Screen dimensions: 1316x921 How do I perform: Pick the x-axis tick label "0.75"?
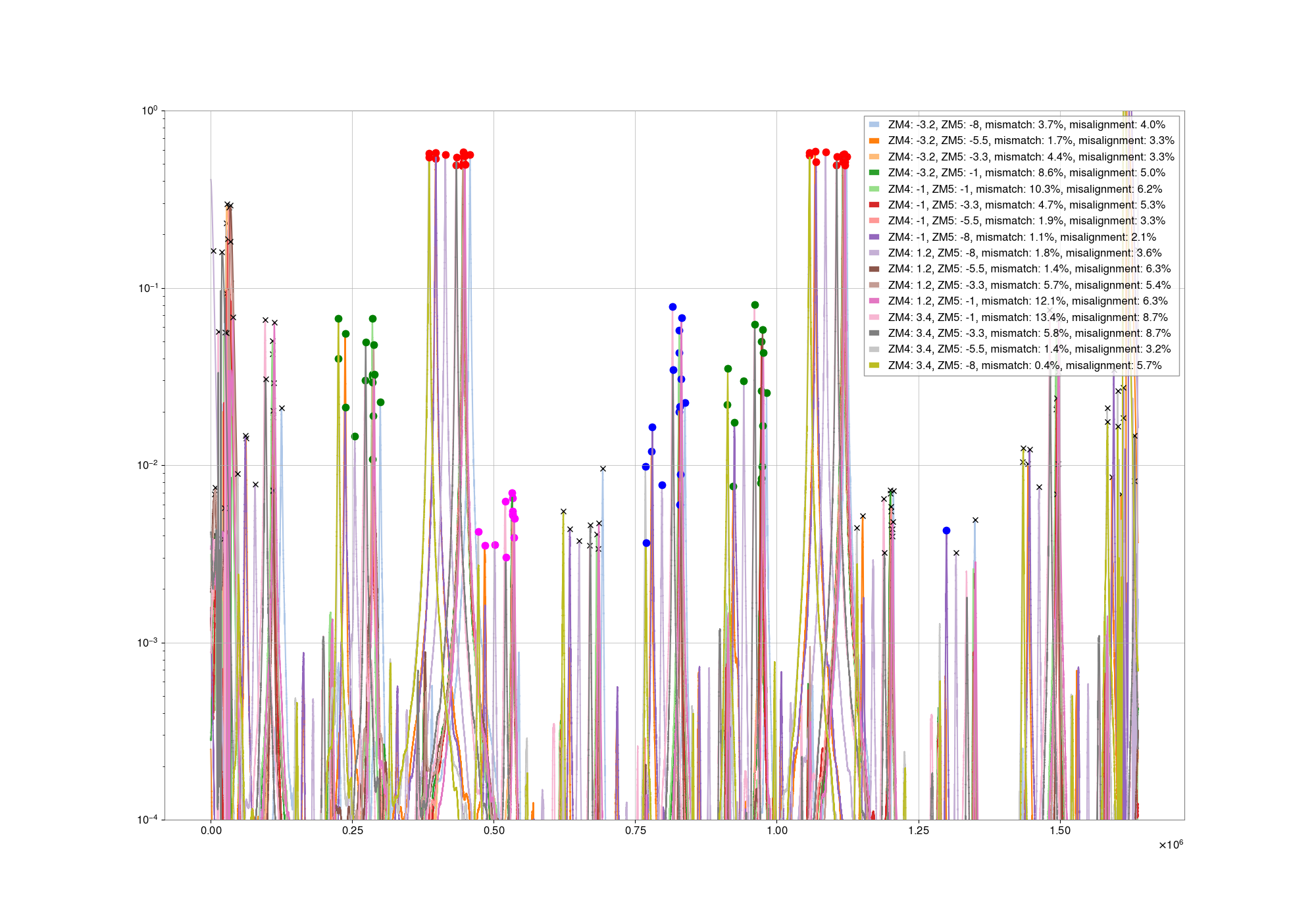click(x=635, y=830)
